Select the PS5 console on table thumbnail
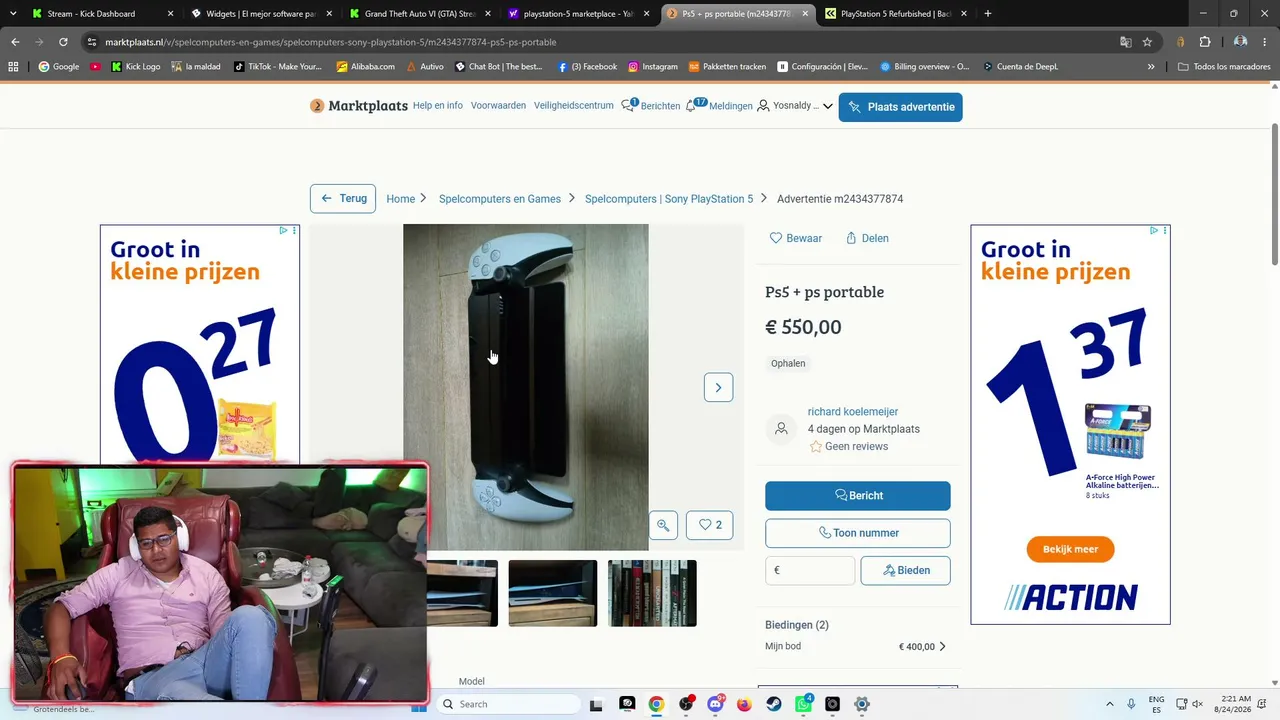Viewport: 1280px width, 720px height. [552, 593]
